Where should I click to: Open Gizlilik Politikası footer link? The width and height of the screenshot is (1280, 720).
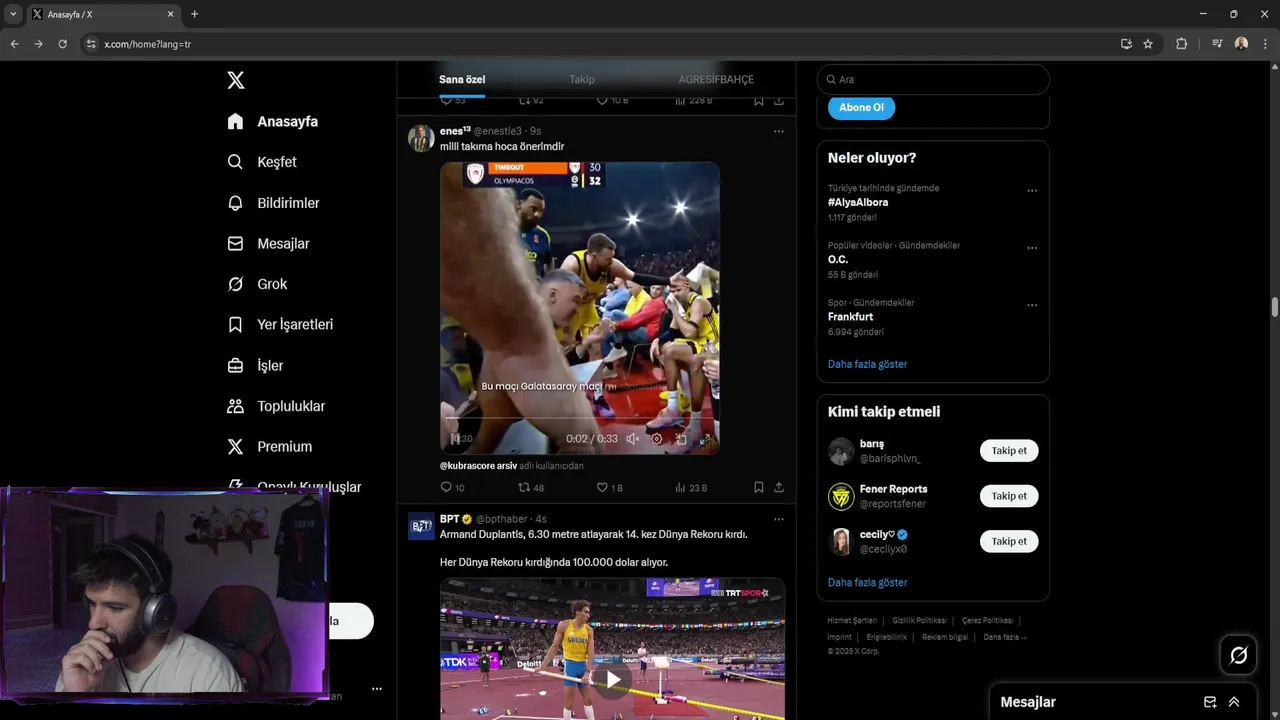(919, 620)
